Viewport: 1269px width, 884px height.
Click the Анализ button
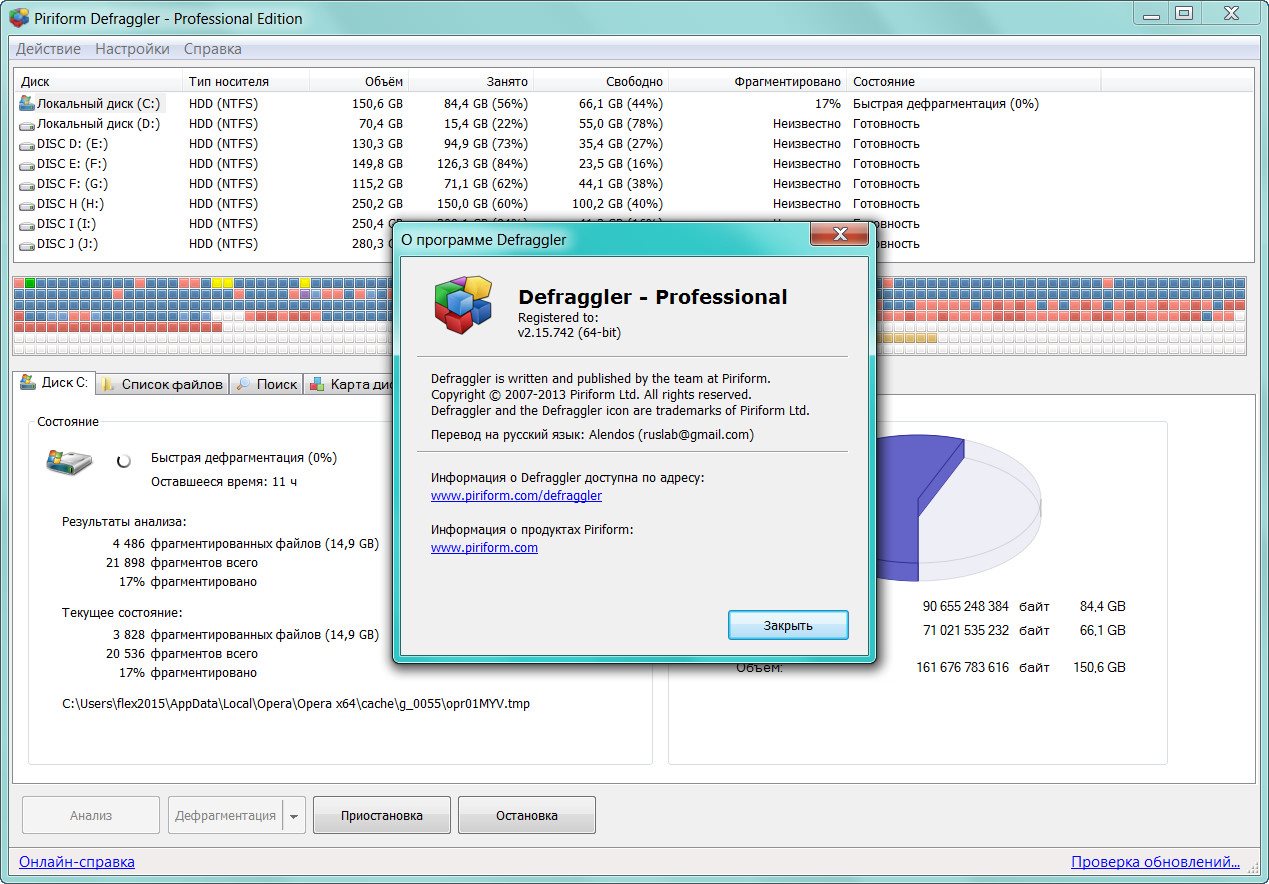tap(91, 815)
